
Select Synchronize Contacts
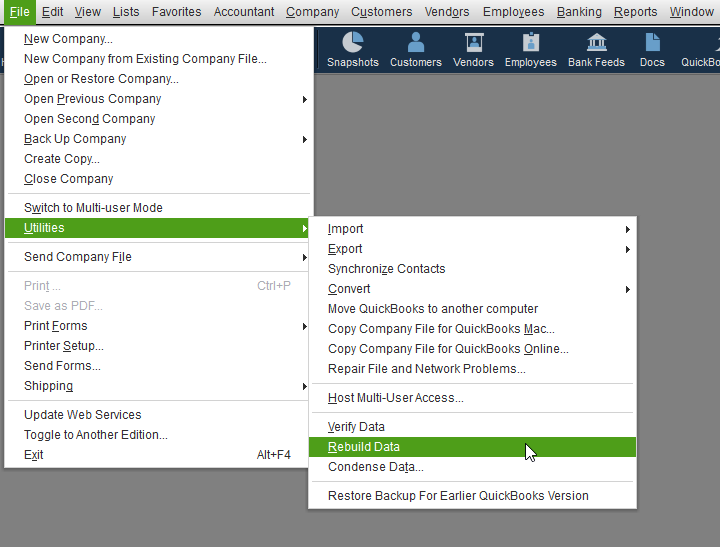472,269
